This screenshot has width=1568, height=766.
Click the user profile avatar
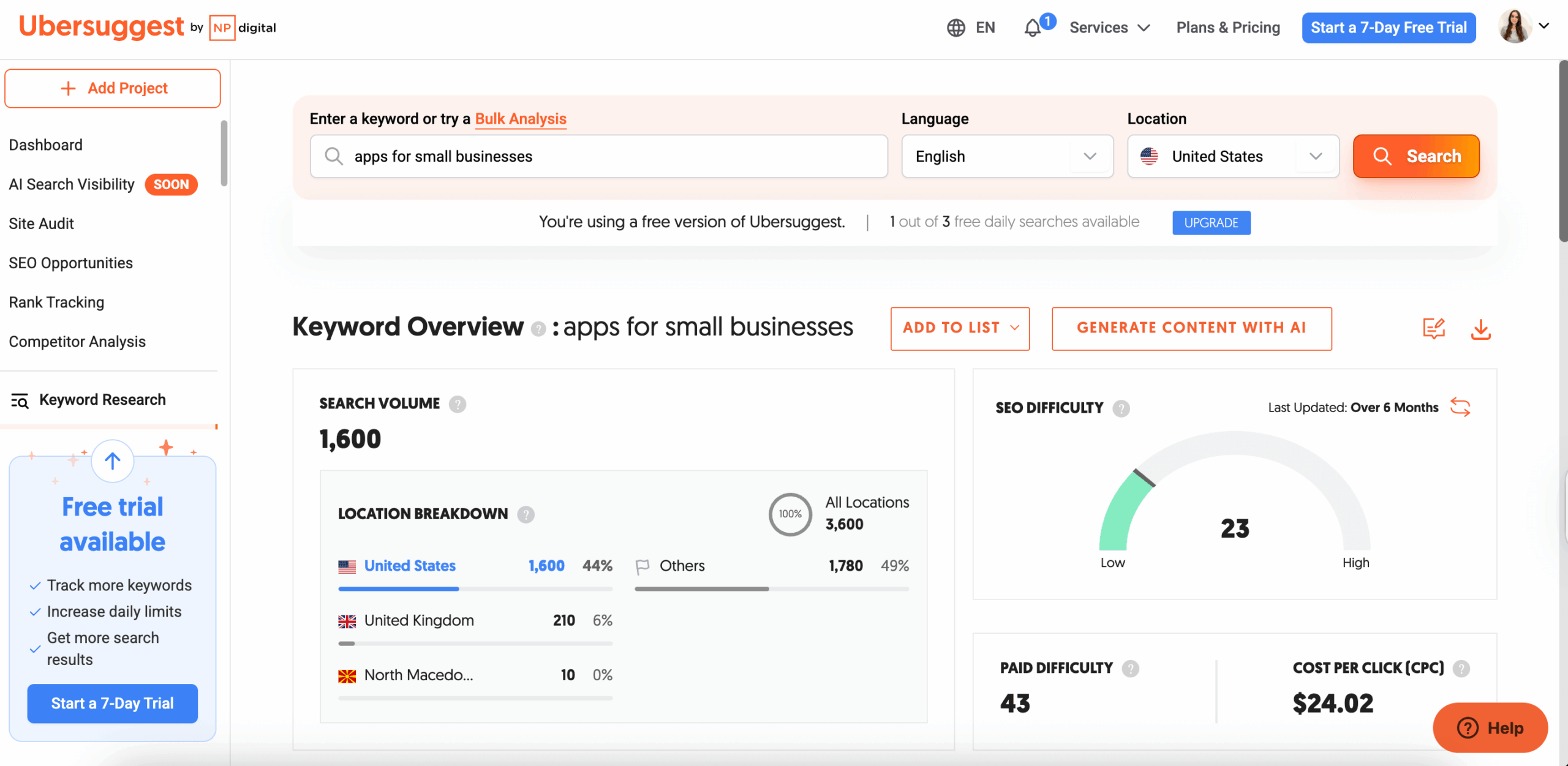pyautogui.click(x=1515, y=26)
